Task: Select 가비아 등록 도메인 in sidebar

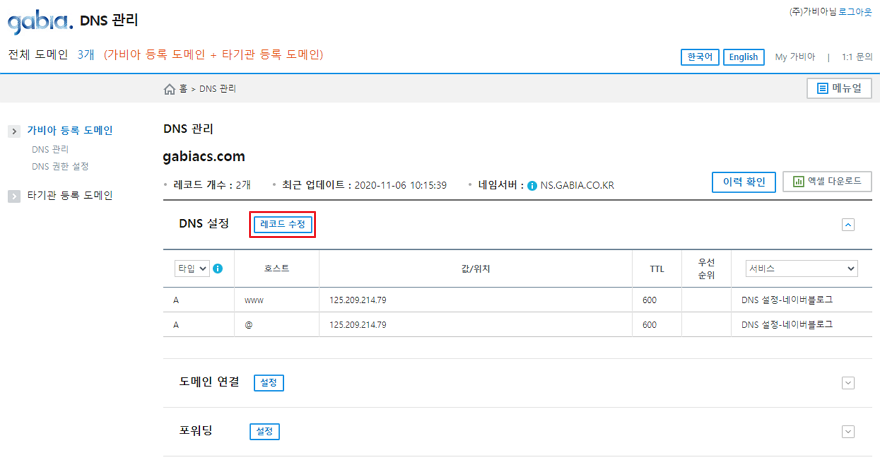Action: pos(70,131)
